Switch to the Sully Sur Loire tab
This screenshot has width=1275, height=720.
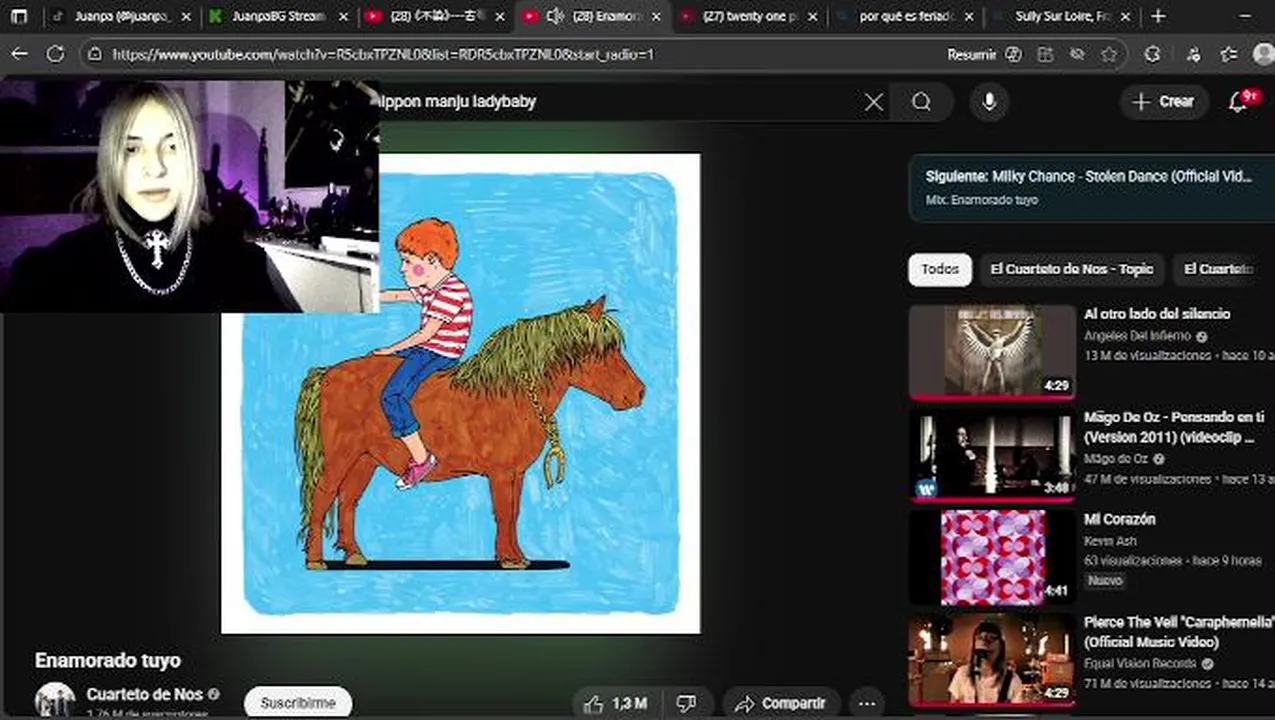click(1062, 16)
